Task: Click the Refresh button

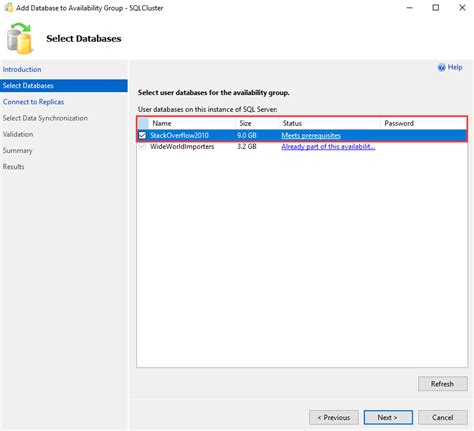Action: [443, 384]
